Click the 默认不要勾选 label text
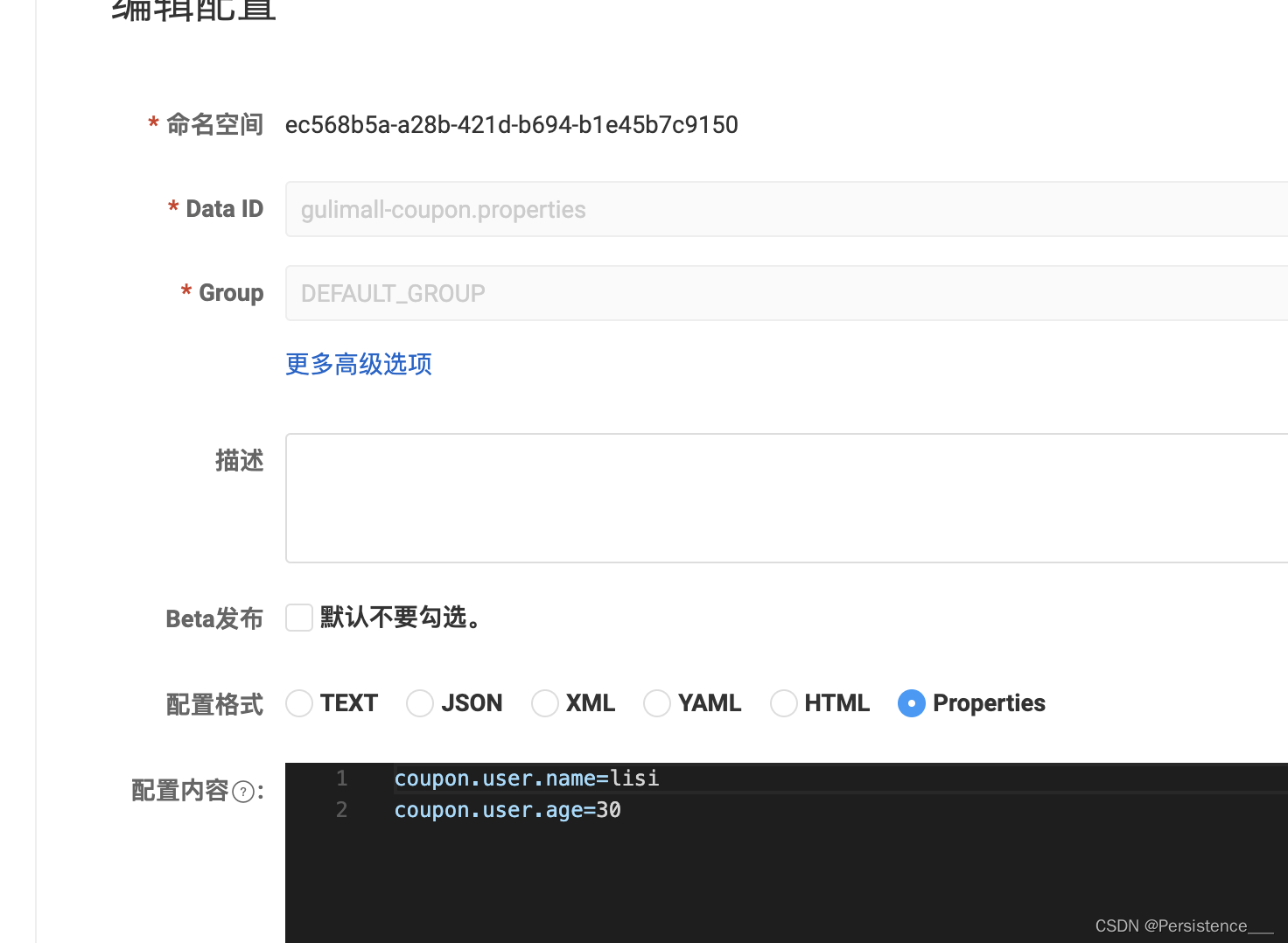The width and height of the screenshot is (1288, 943). click(x=401, y=618)
